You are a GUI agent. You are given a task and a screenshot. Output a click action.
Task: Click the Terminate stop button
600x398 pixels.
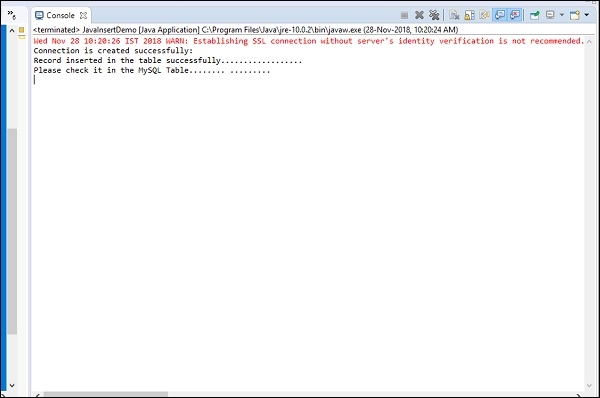point(404,15)
